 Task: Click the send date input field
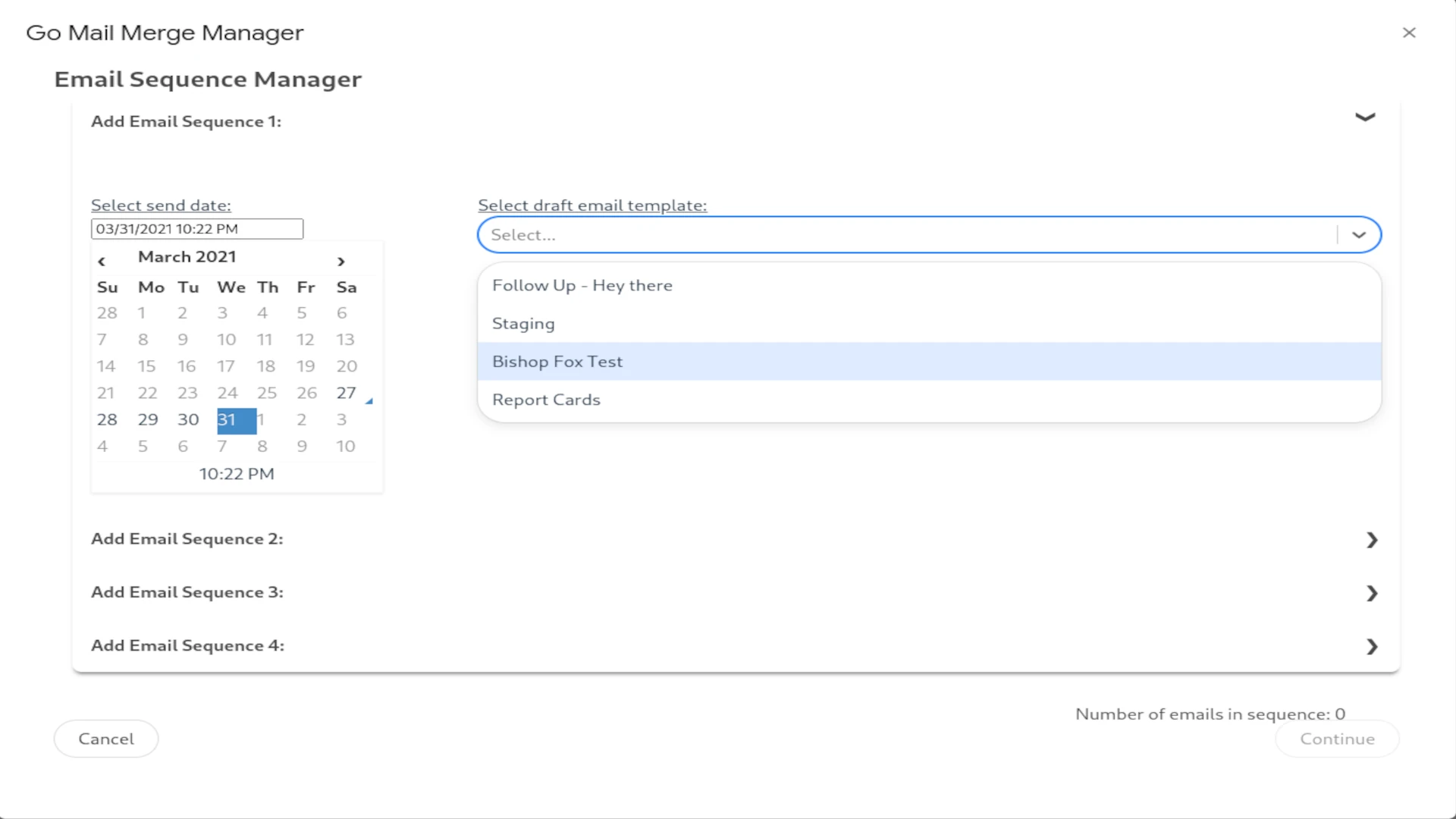(197, 229)
